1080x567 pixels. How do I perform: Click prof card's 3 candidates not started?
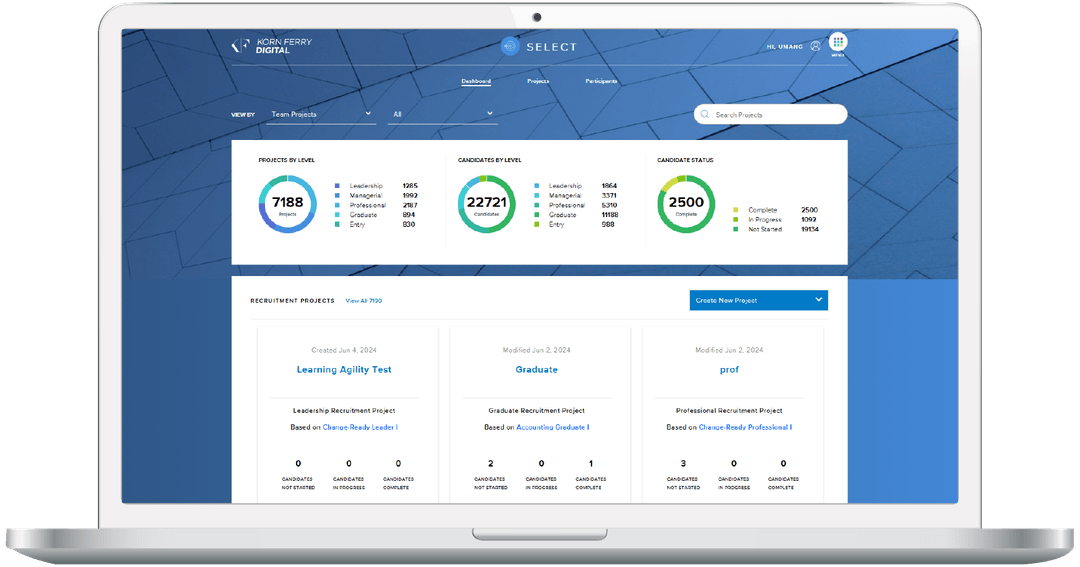683,464
